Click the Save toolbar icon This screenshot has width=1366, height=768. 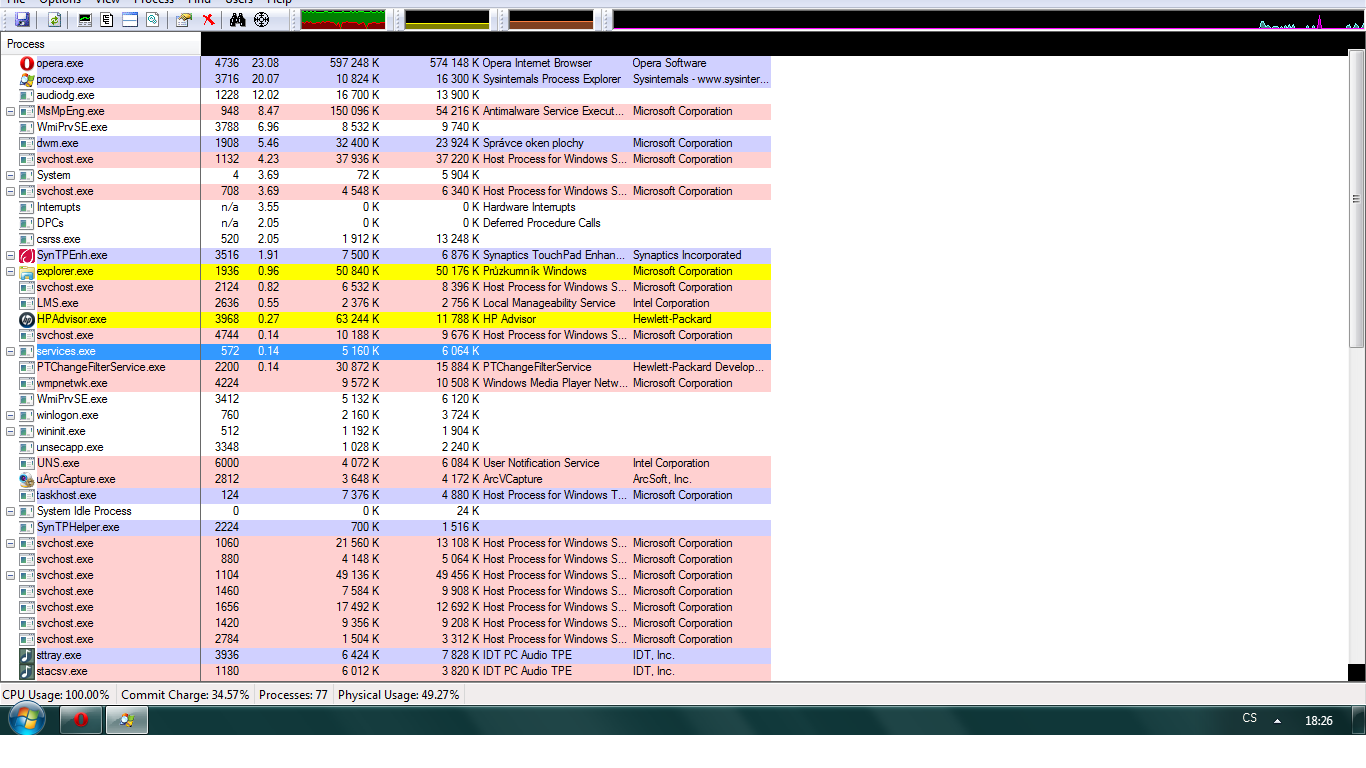[x=22, y=20]
